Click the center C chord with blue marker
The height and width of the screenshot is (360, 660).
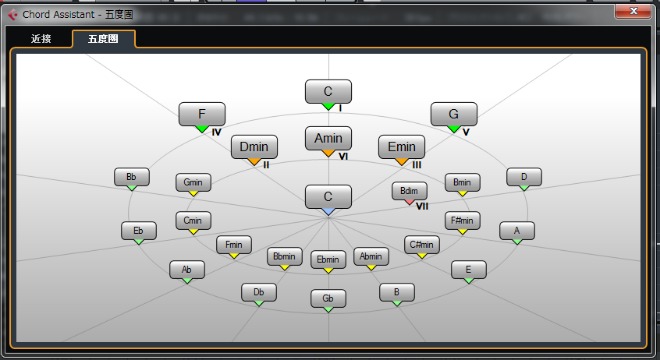pyautogui.click(x=328, y=197)
